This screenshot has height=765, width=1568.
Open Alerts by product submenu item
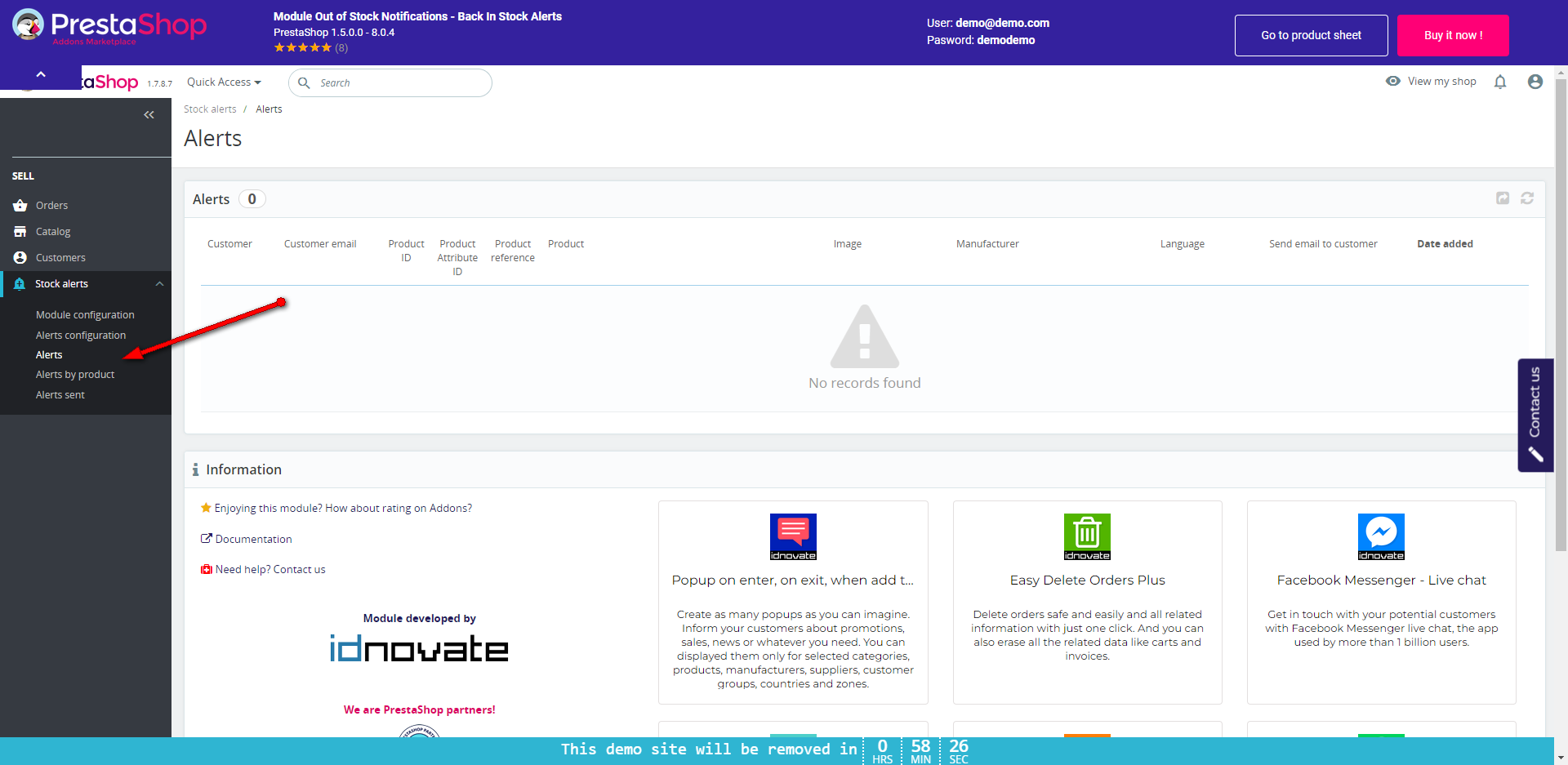coord(75,375)
